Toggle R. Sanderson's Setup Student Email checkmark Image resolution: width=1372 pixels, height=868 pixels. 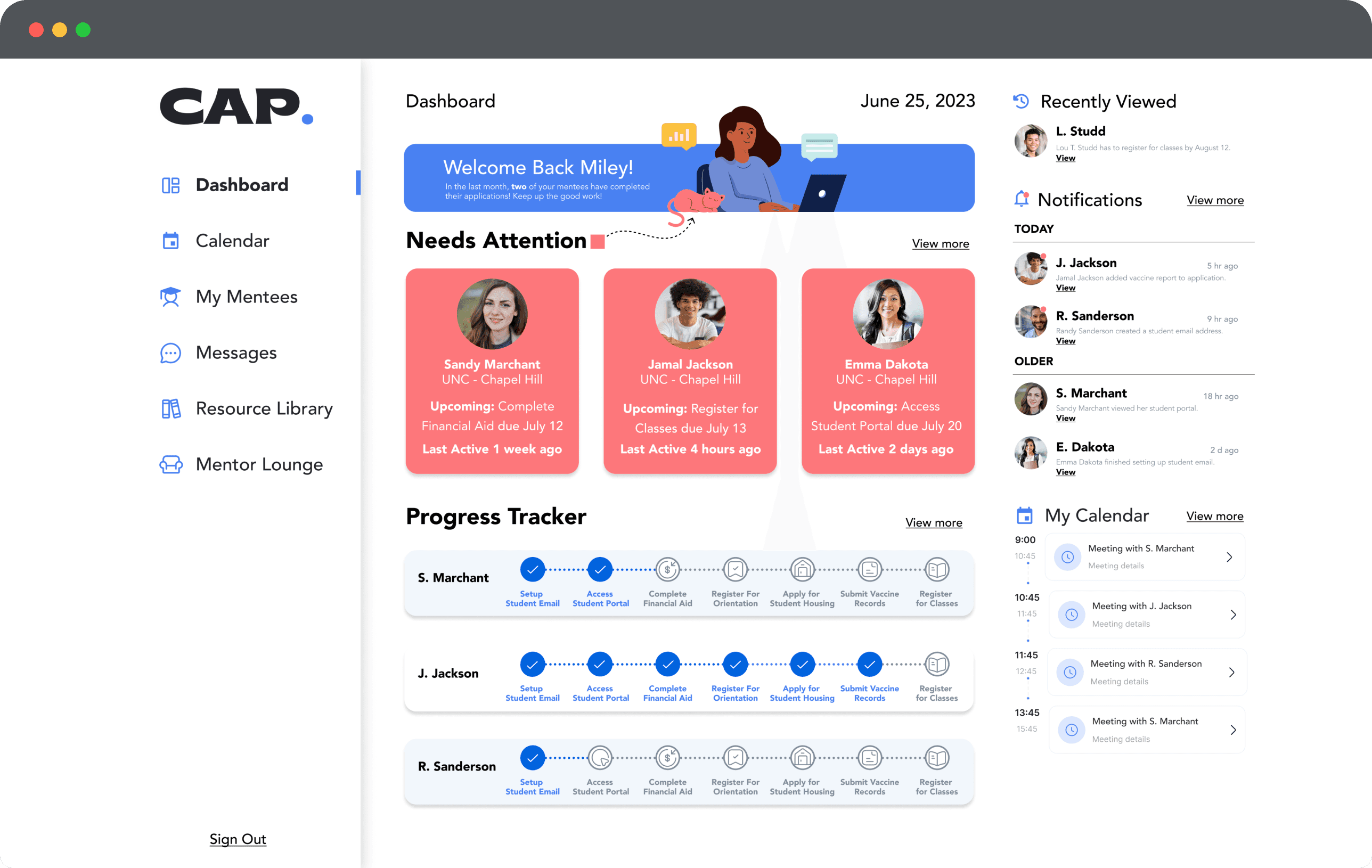point(532,758)
